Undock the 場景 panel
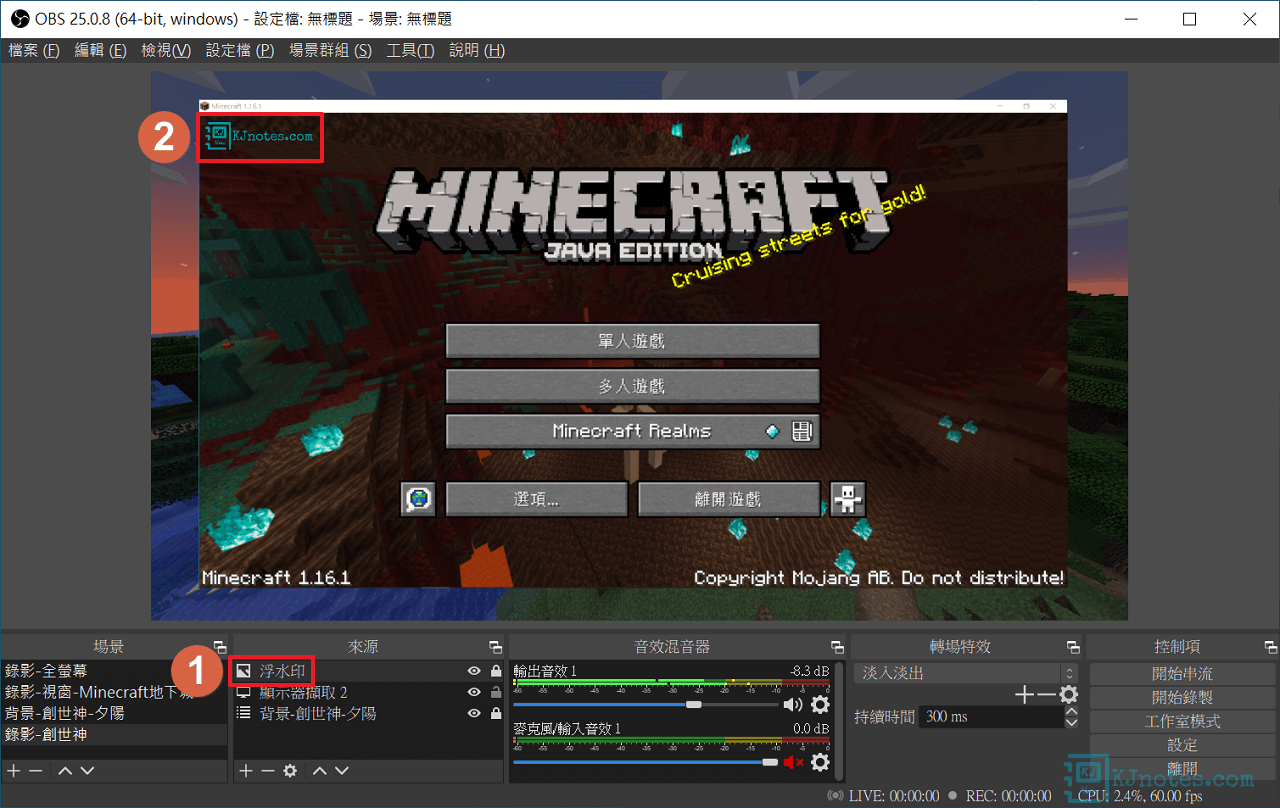The width and height of the screenshot is (1280, 808). point(220,648)
